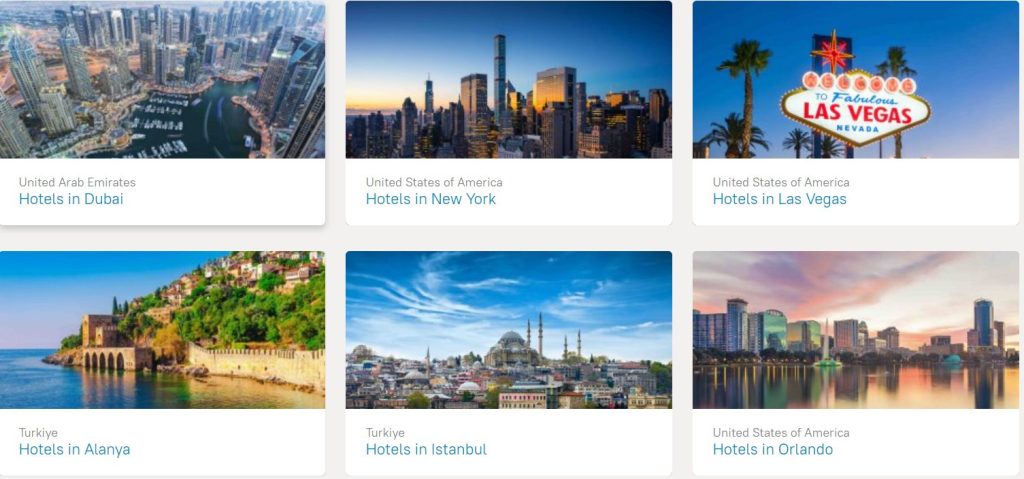Viewport: 1024px width, 479px height.
Task: Click the Turkiye label above Hotels in Istanbul
Action: (385, 433)
